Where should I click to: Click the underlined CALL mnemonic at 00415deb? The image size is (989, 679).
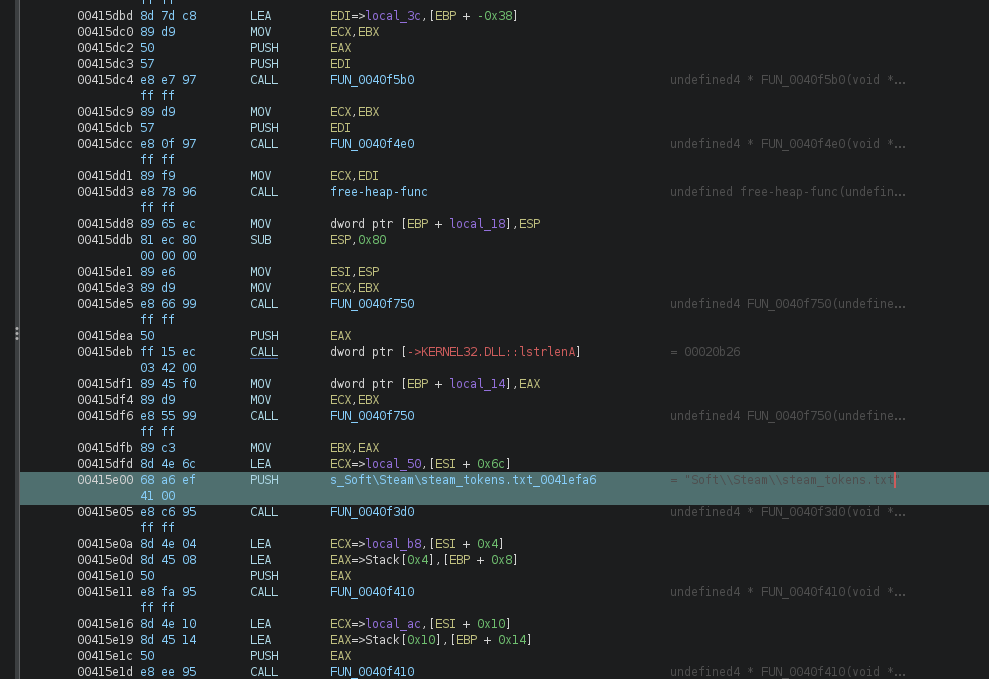point(264,352)
